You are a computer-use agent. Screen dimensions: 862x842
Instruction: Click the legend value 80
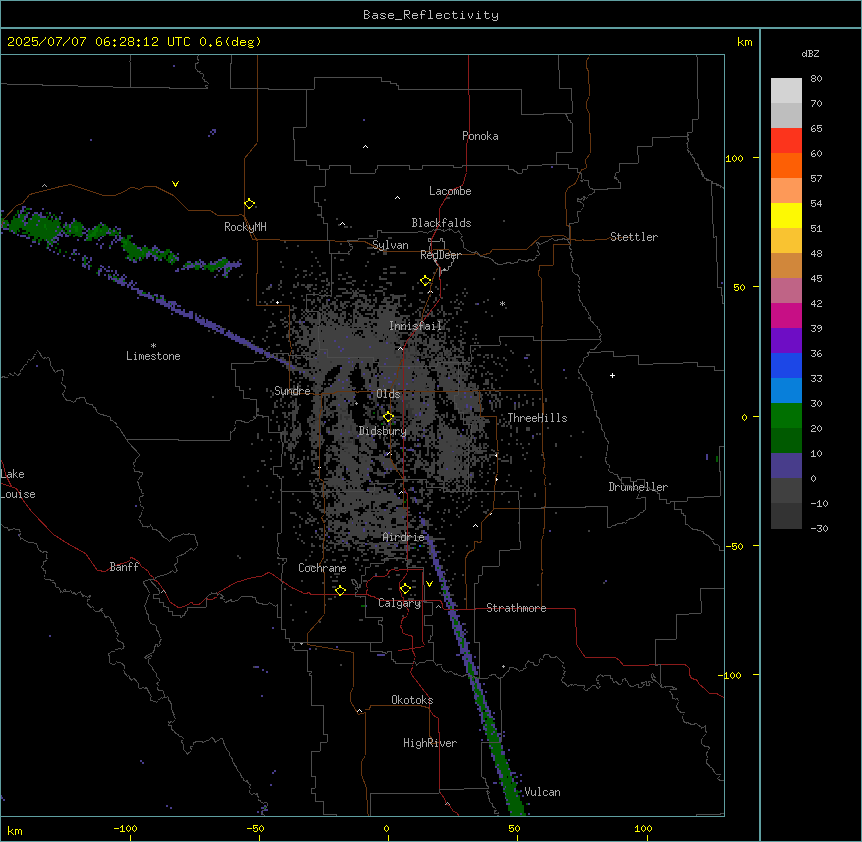[x=816, y=79]
